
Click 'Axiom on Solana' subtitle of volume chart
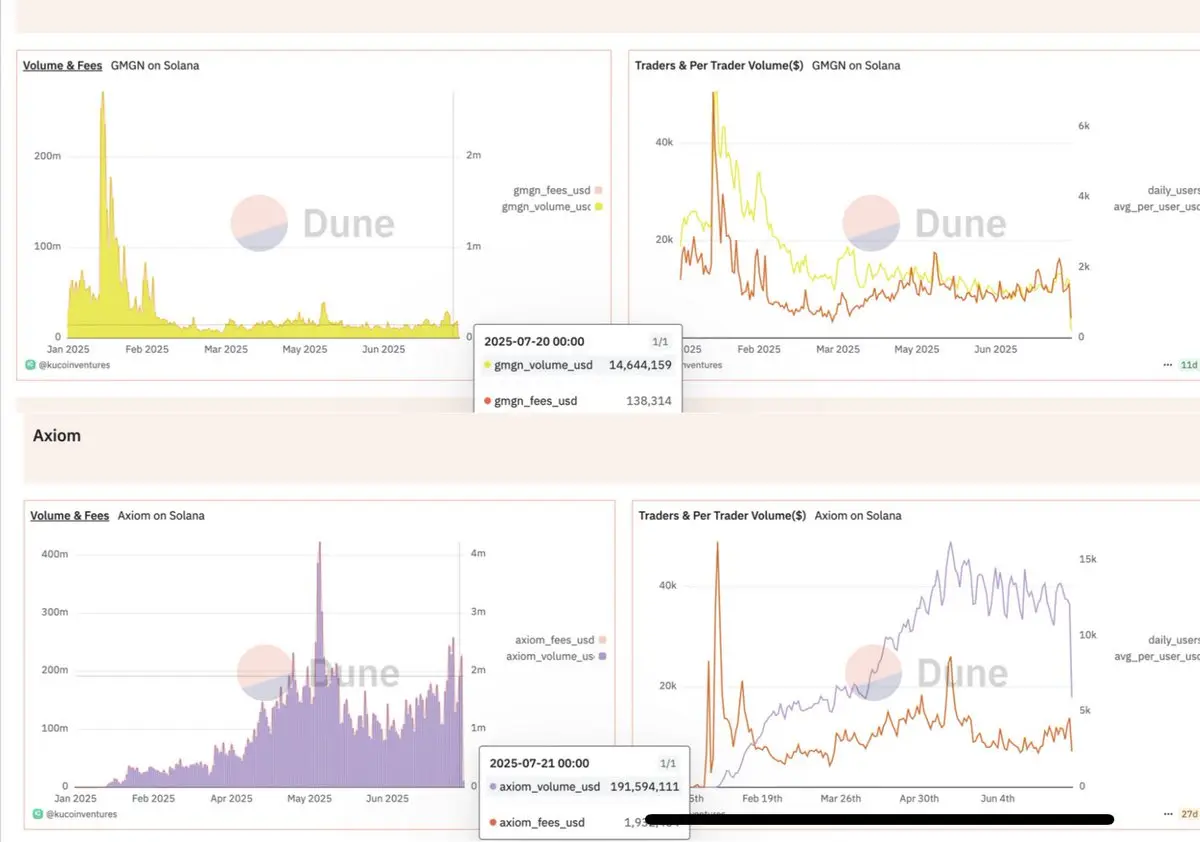coord(161,516)
